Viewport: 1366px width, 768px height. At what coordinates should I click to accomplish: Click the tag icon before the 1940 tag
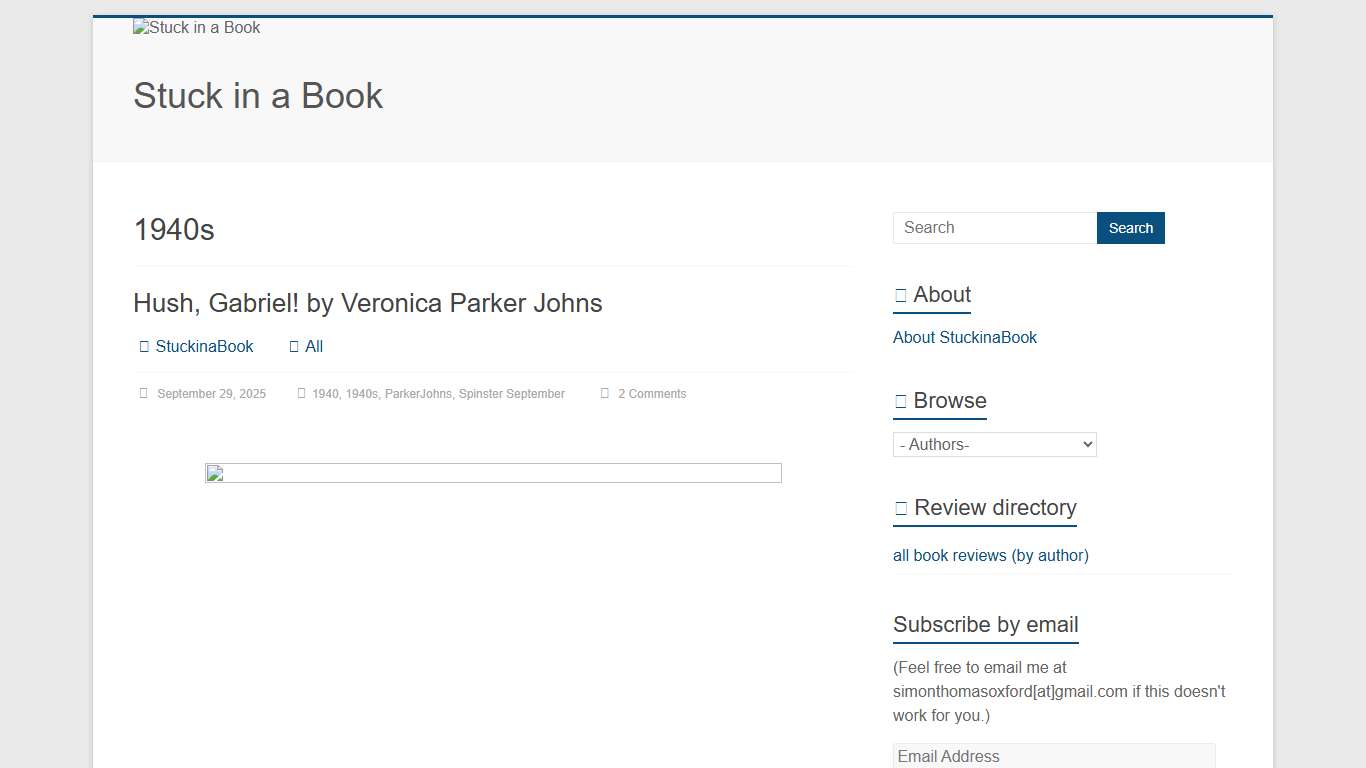point(301,394)
